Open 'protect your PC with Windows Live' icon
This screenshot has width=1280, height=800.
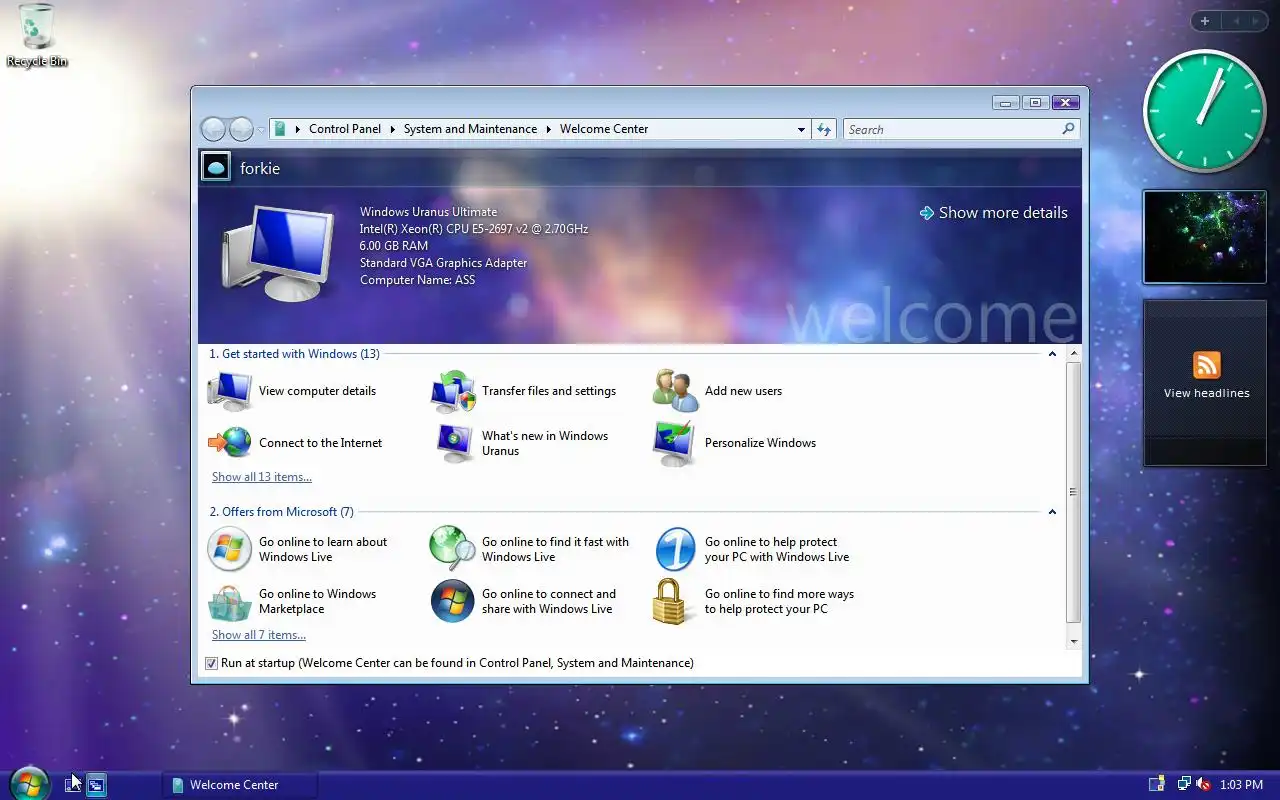676,549
